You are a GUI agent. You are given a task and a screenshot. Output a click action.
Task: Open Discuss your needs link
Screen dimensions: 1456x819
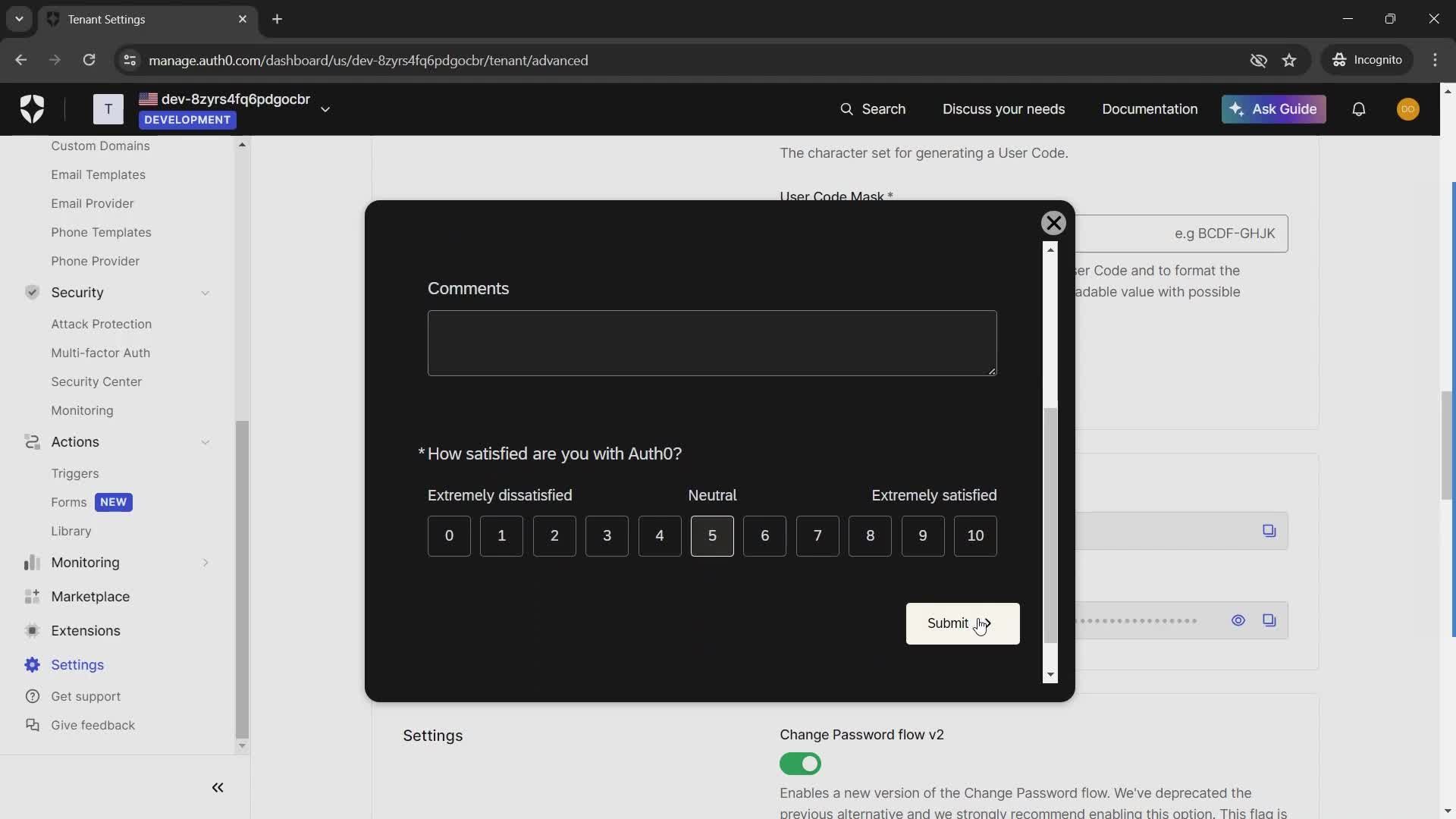click(x=1003, y=109)
